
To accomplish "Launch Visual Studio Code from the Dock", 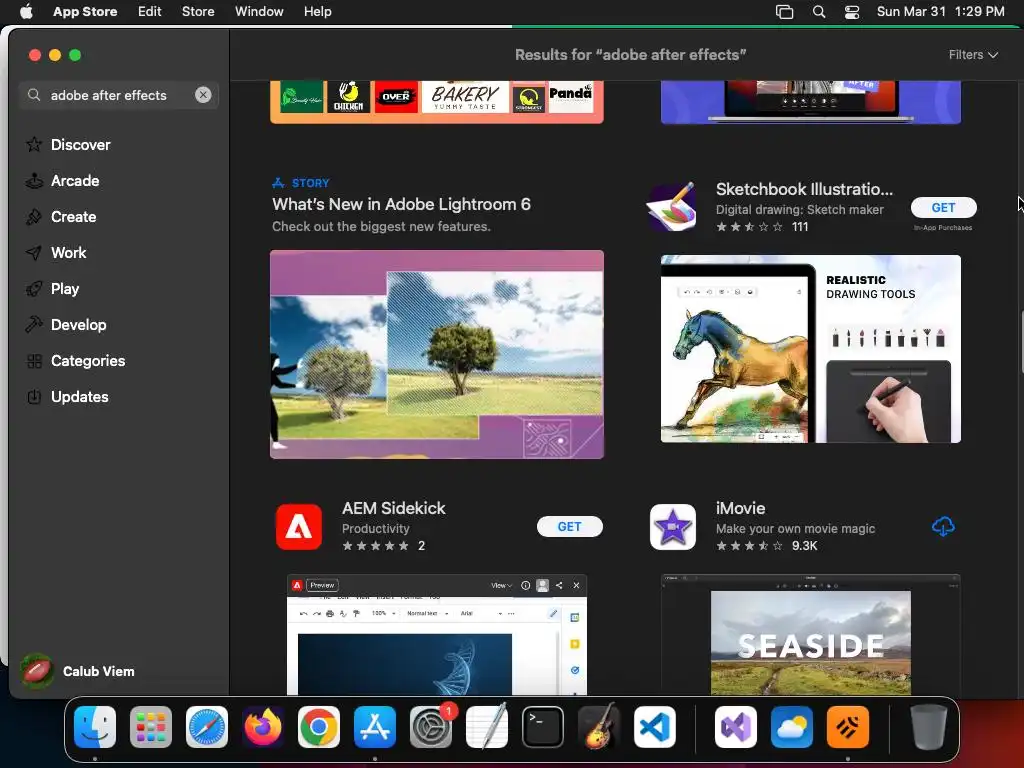I will [654, 727].
